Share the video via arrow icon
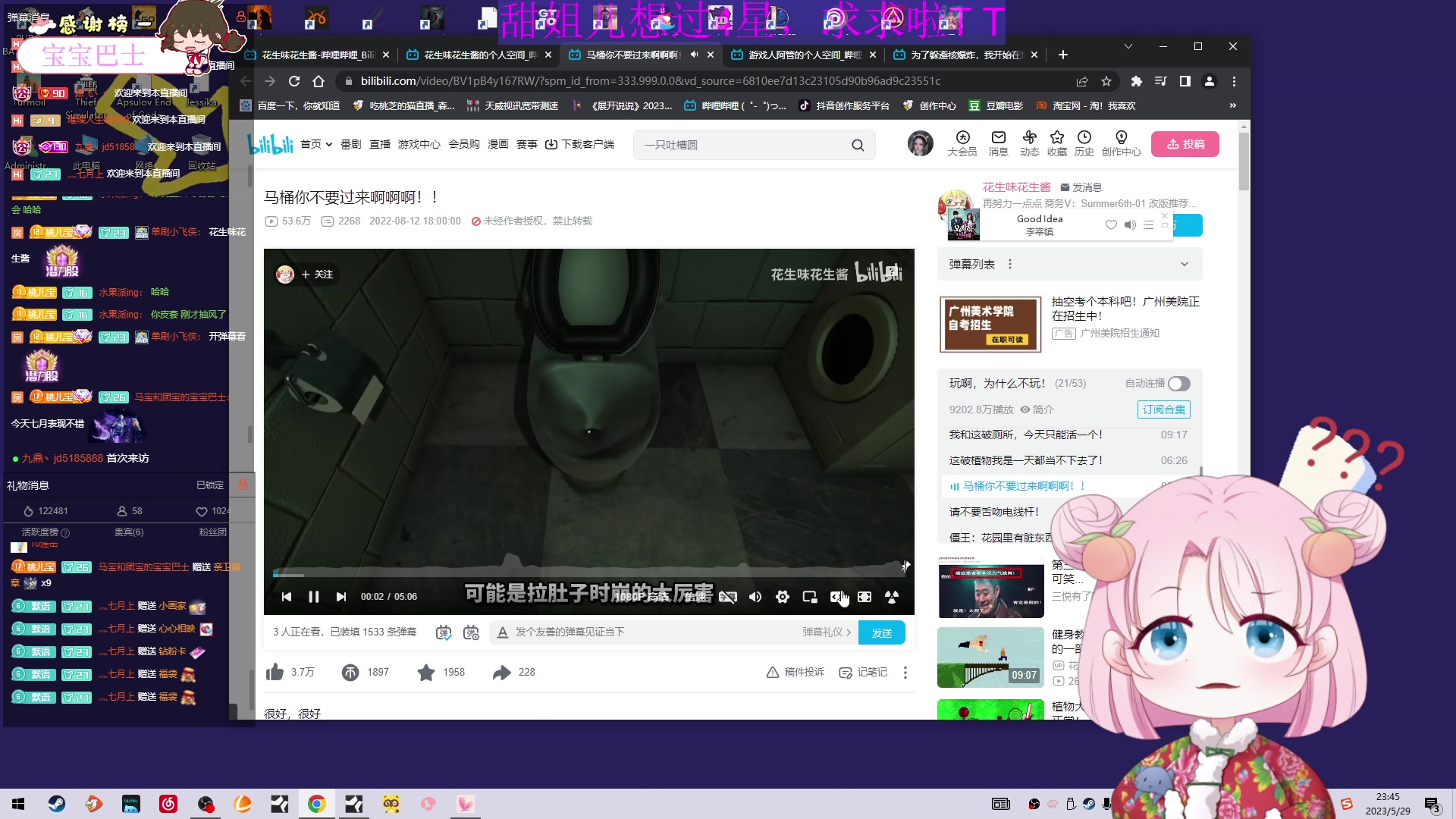 501,672
